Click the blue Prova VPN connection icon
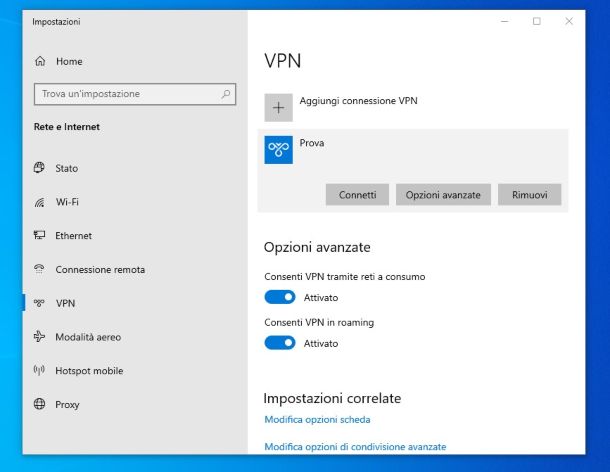The width and height of the screenshot is (610, 472). pos(279,150)
